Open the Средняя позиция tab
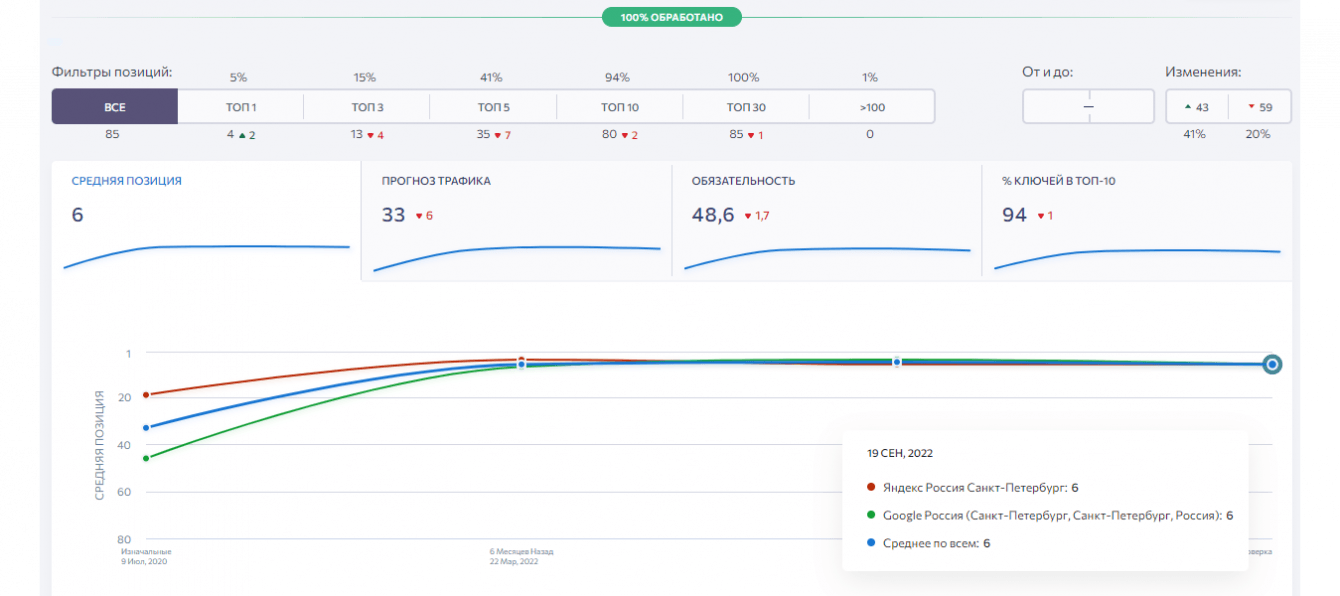 pyautogui.click(x=206, y=220)
